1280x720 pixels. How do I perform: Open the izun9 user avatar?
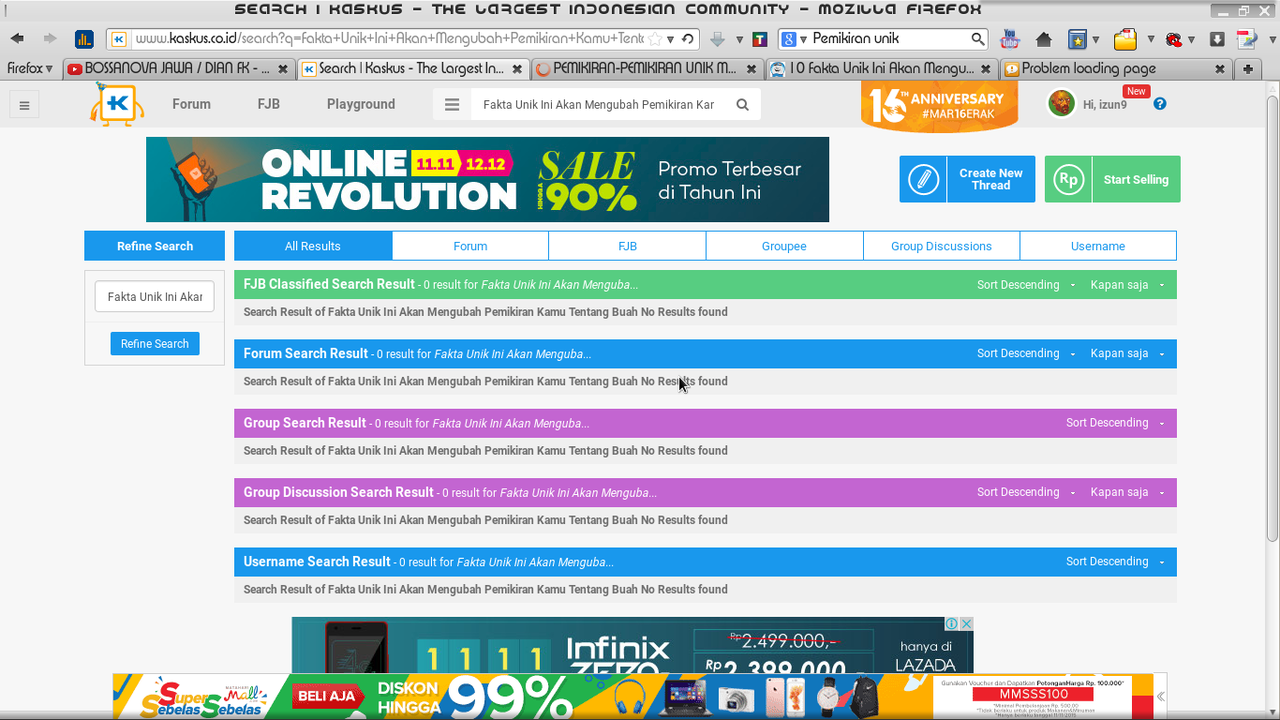point(1061,103)
